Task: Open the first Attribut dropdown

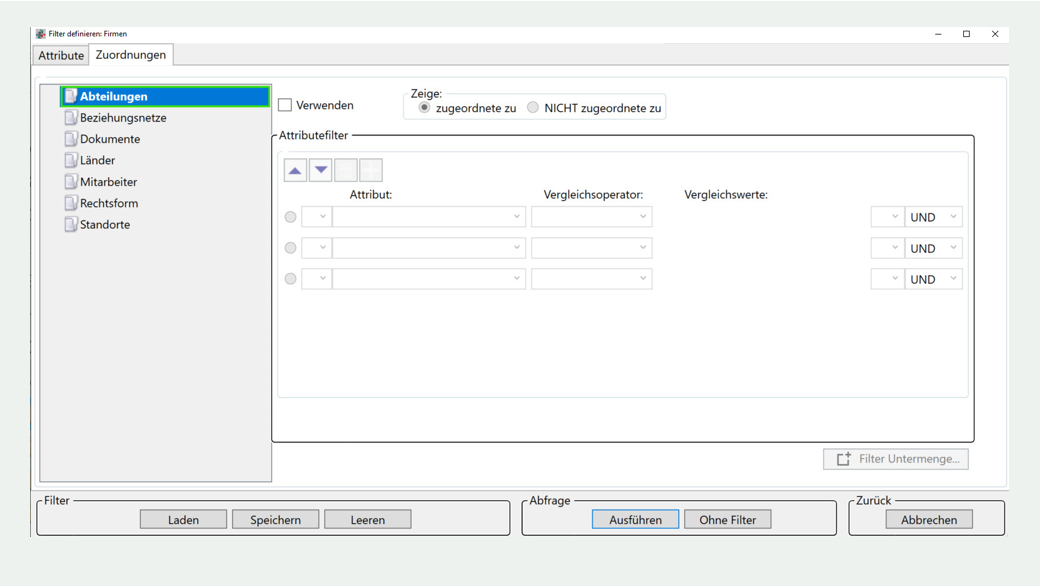Action: pos(429,217)
